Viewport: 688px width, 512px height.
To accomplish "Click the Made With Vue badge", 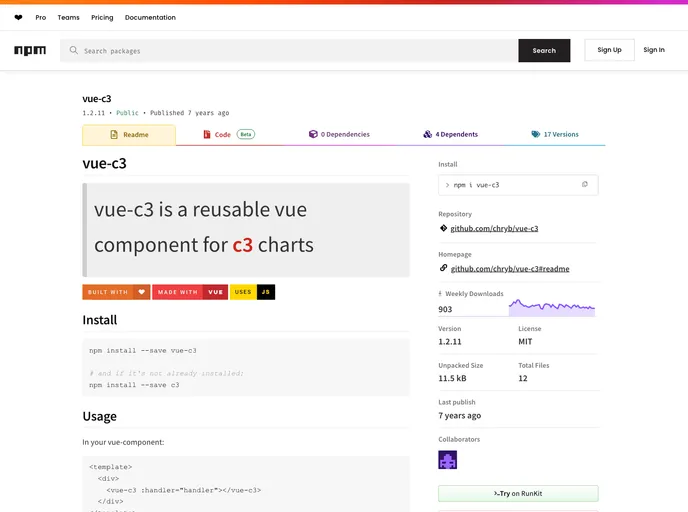I will (x=190, y=292).
